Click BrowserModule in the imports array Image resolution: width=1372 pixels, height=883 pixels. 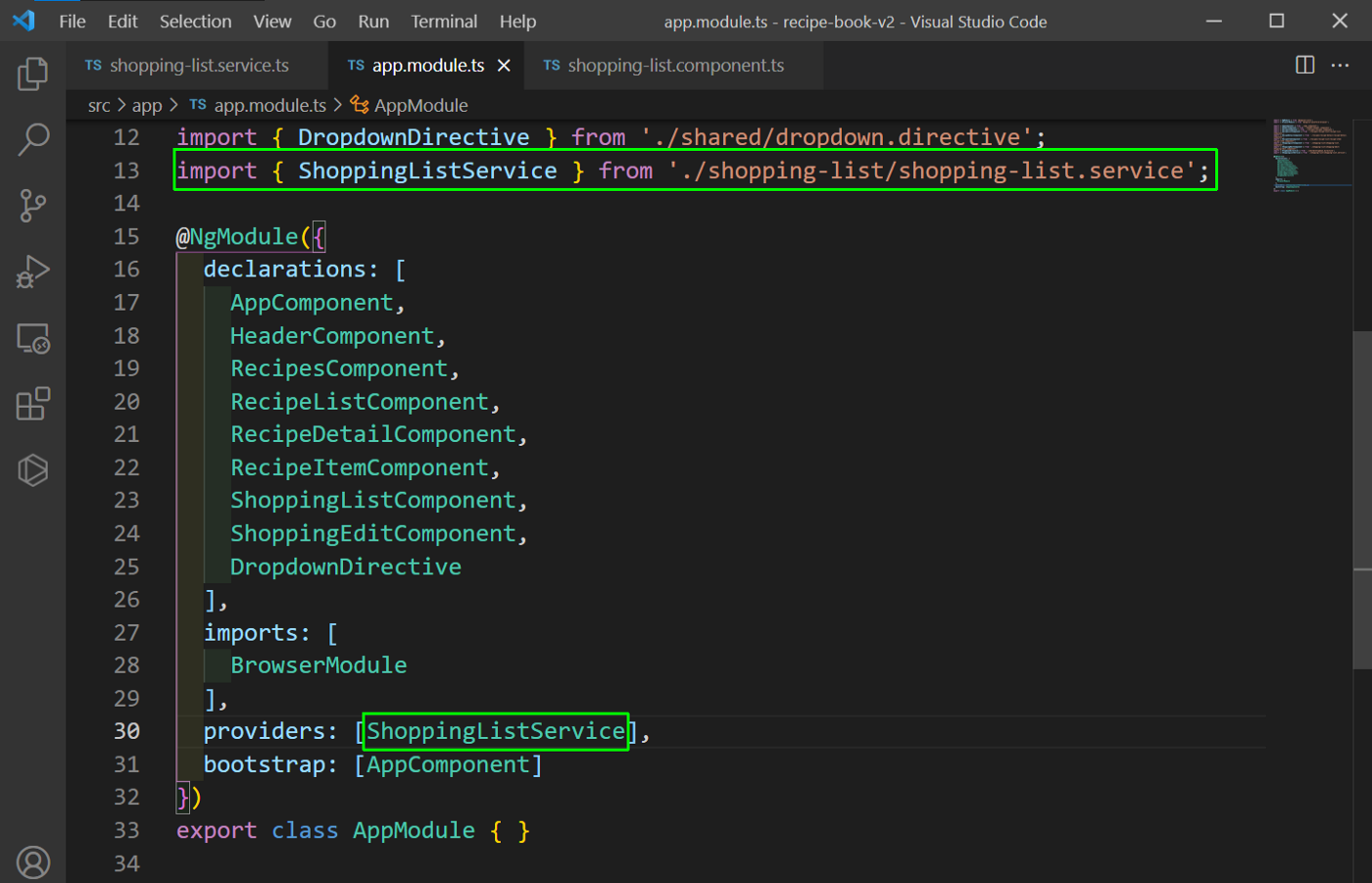pyautogui.click(x=318, y=665)
